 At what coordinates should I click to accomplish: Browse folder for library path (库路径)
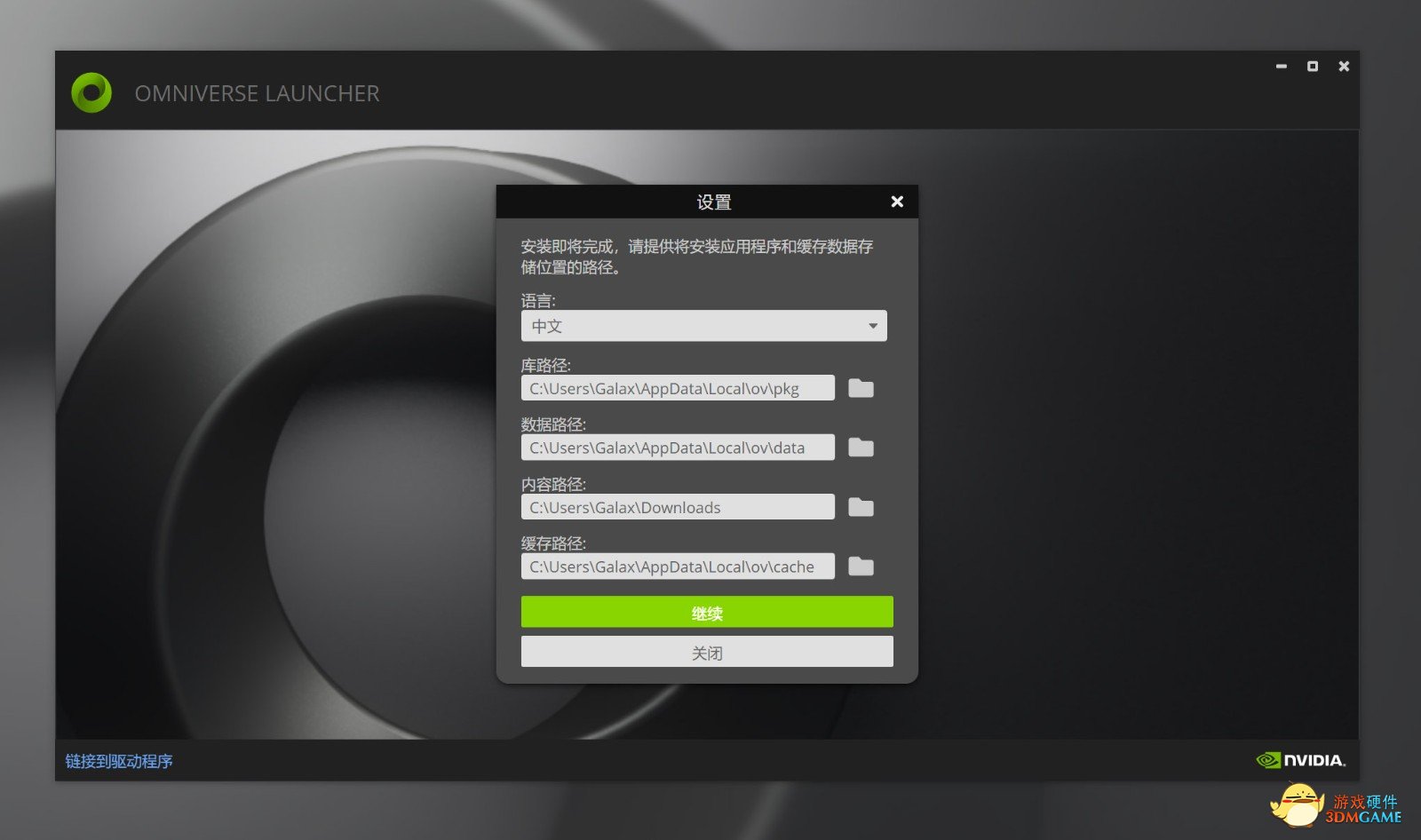tap(861, 388)
